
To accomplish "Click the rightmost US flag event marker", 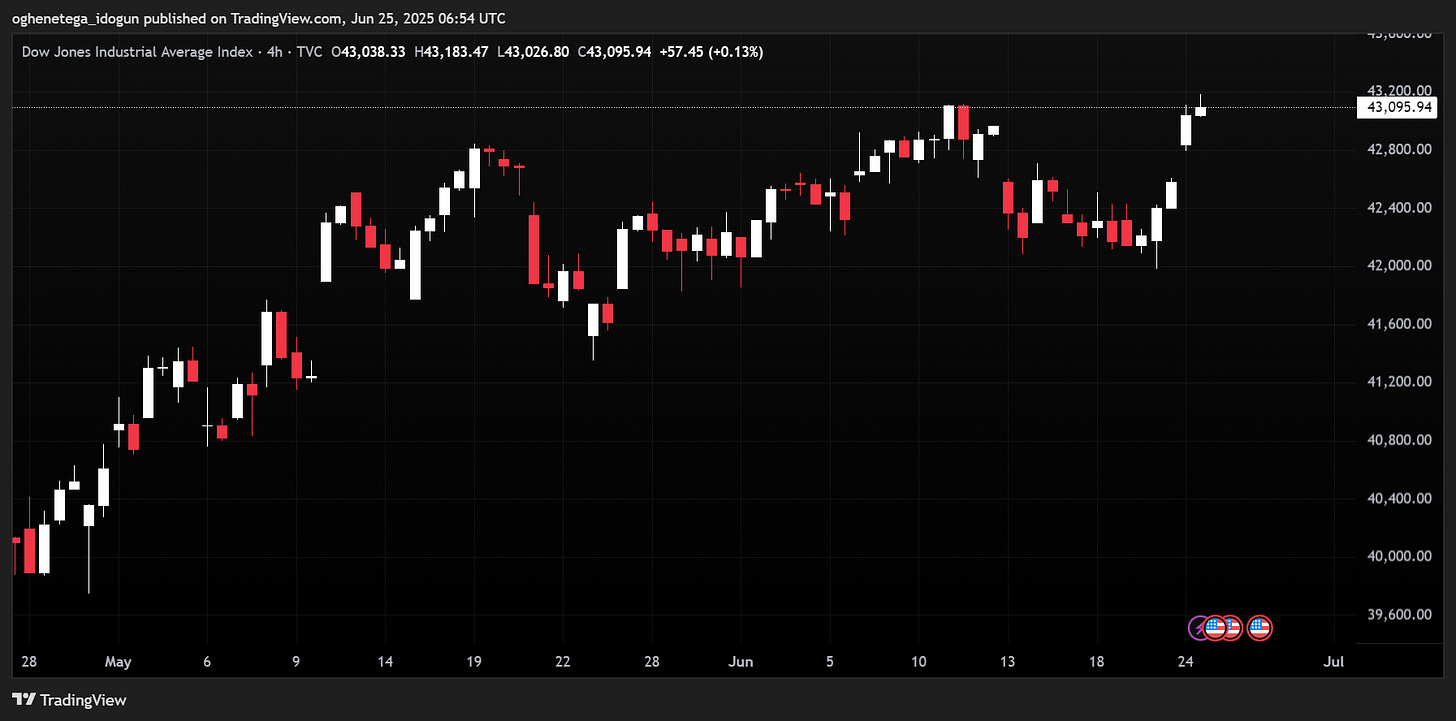I will (1259, 628).
